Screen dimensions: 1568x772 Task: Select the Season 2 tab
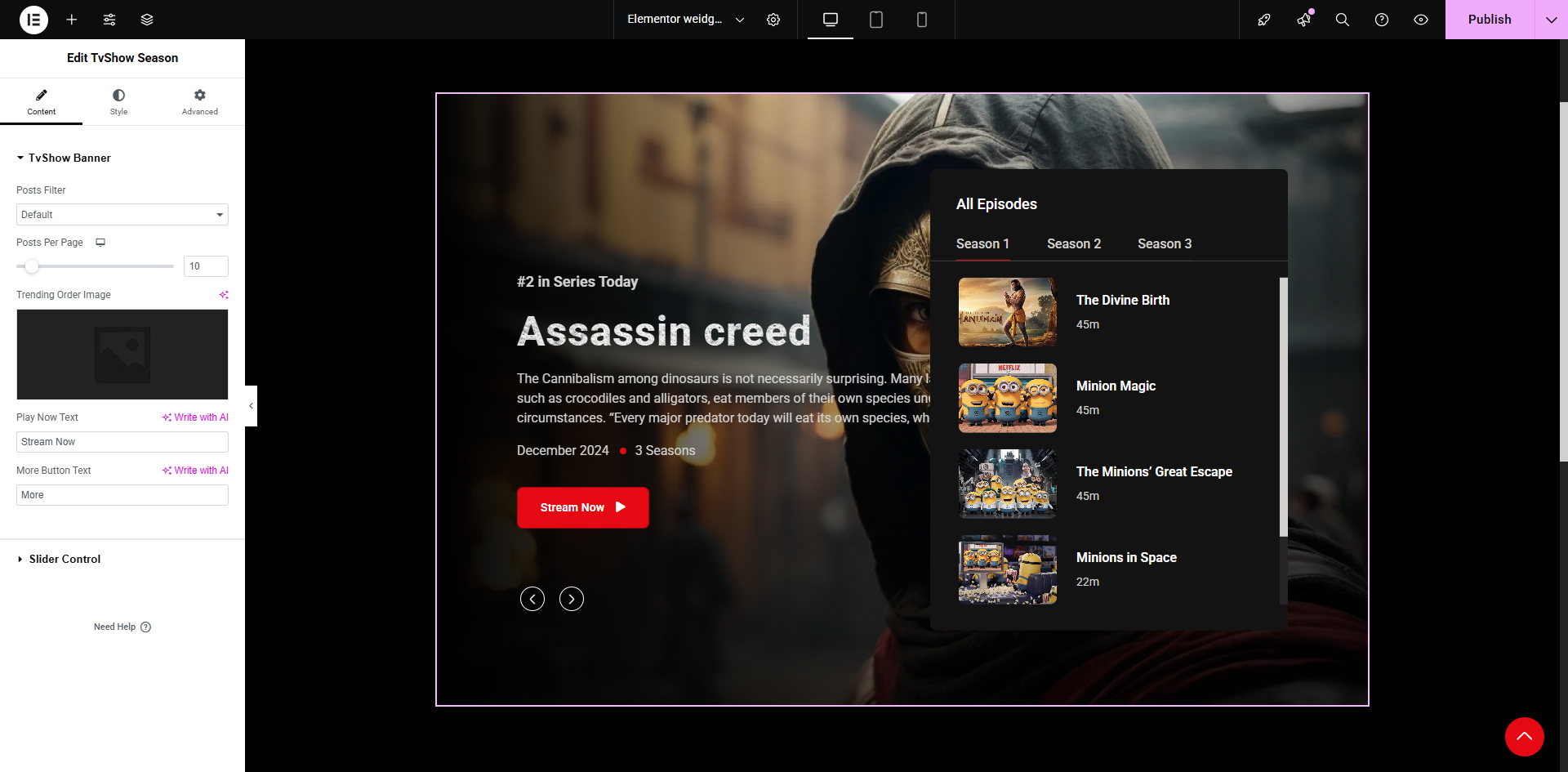coord(1074,243)
